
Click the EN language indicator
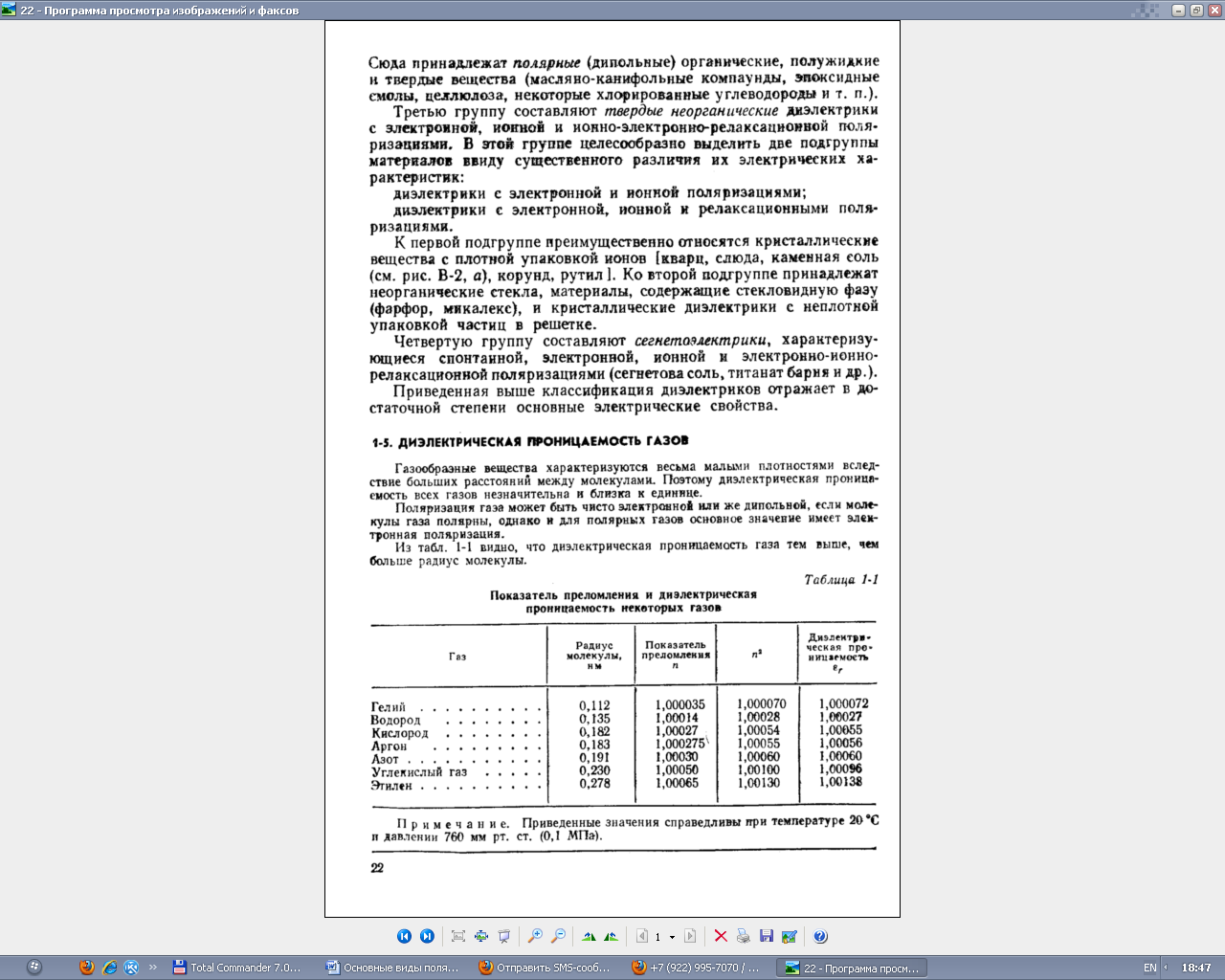pos(1149,968)
